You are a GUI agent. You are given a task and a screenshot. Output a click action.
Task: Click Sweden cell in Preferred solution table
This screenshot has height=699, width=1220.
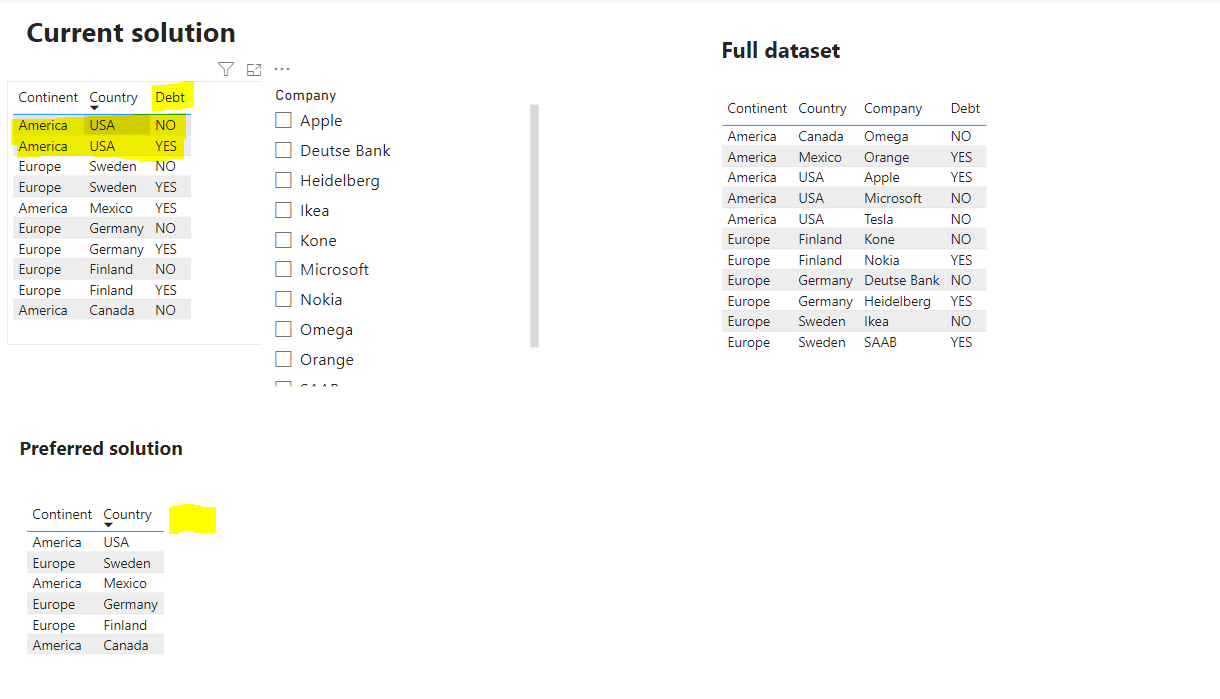point(127,563)
